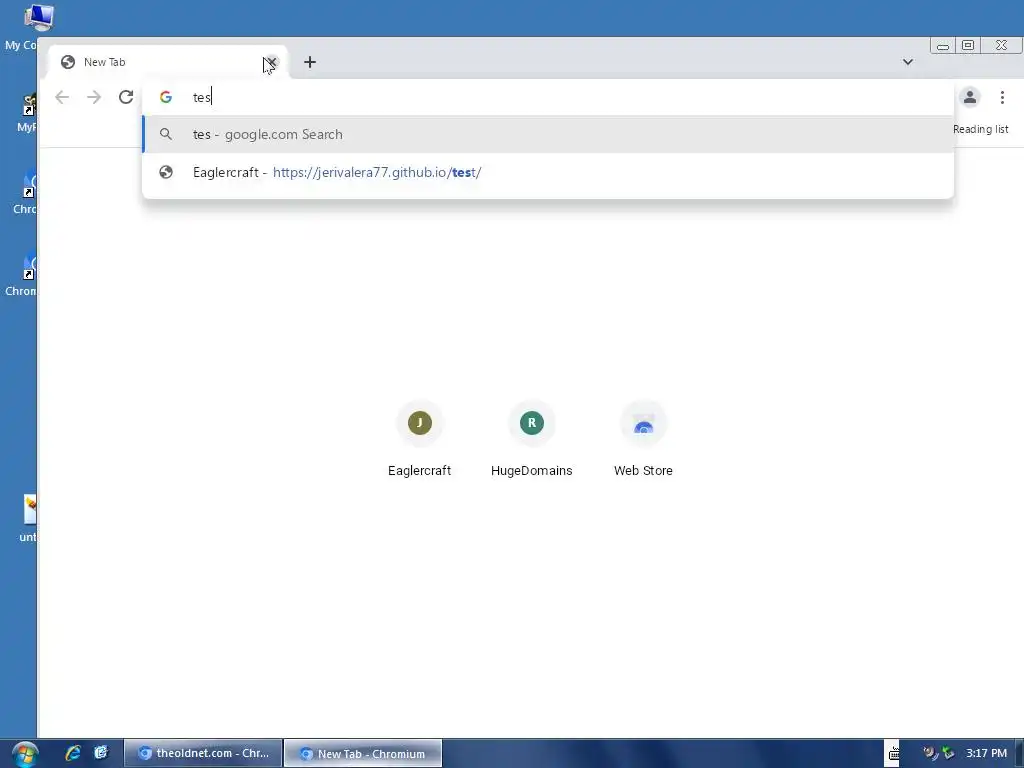Image resolution: width=1024 pixels, height=768 pixels.
Task: Open the Reading list
Action: coord(980,129)
